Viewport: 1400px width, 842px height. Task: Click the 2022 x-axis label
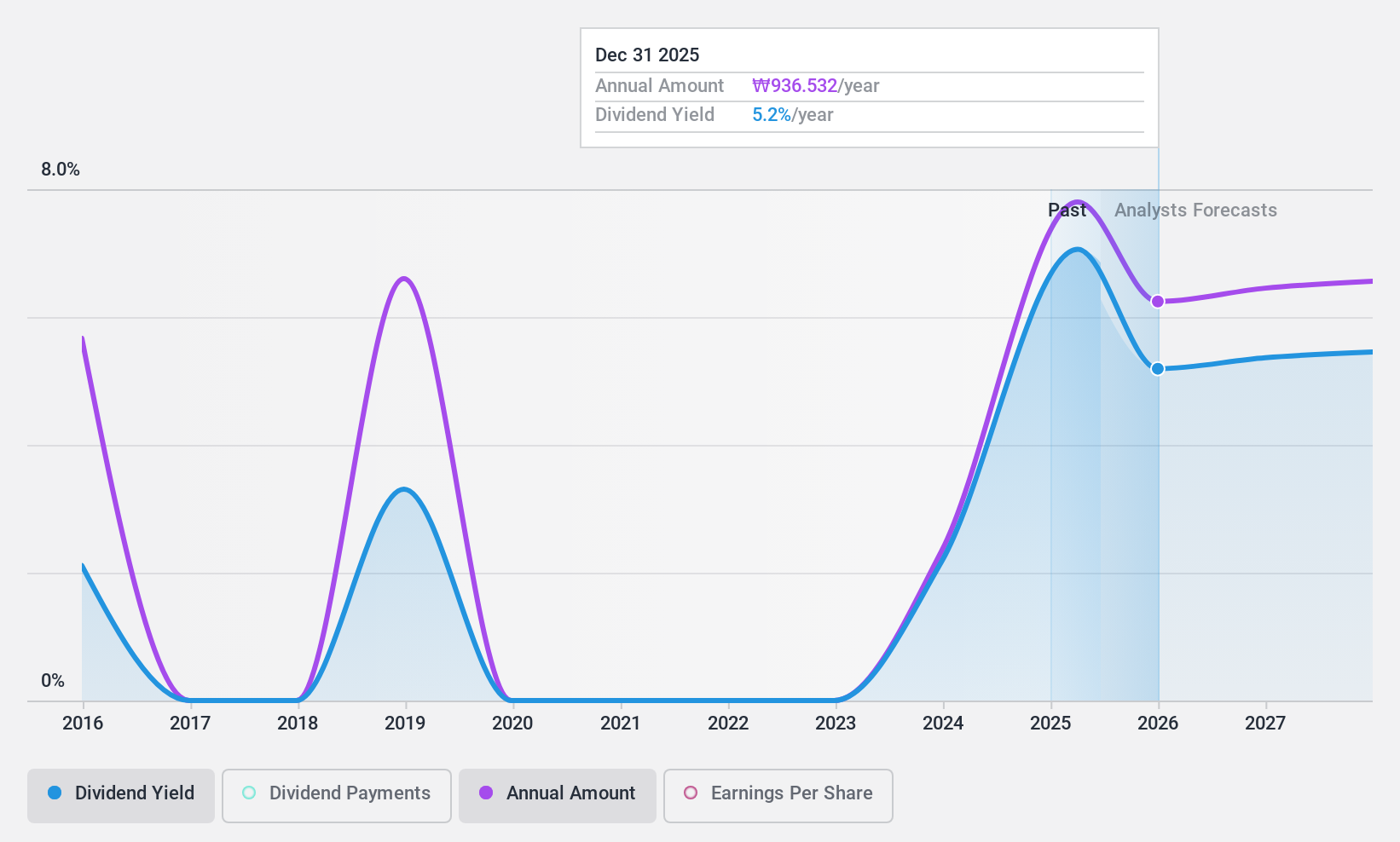(728, 724)
